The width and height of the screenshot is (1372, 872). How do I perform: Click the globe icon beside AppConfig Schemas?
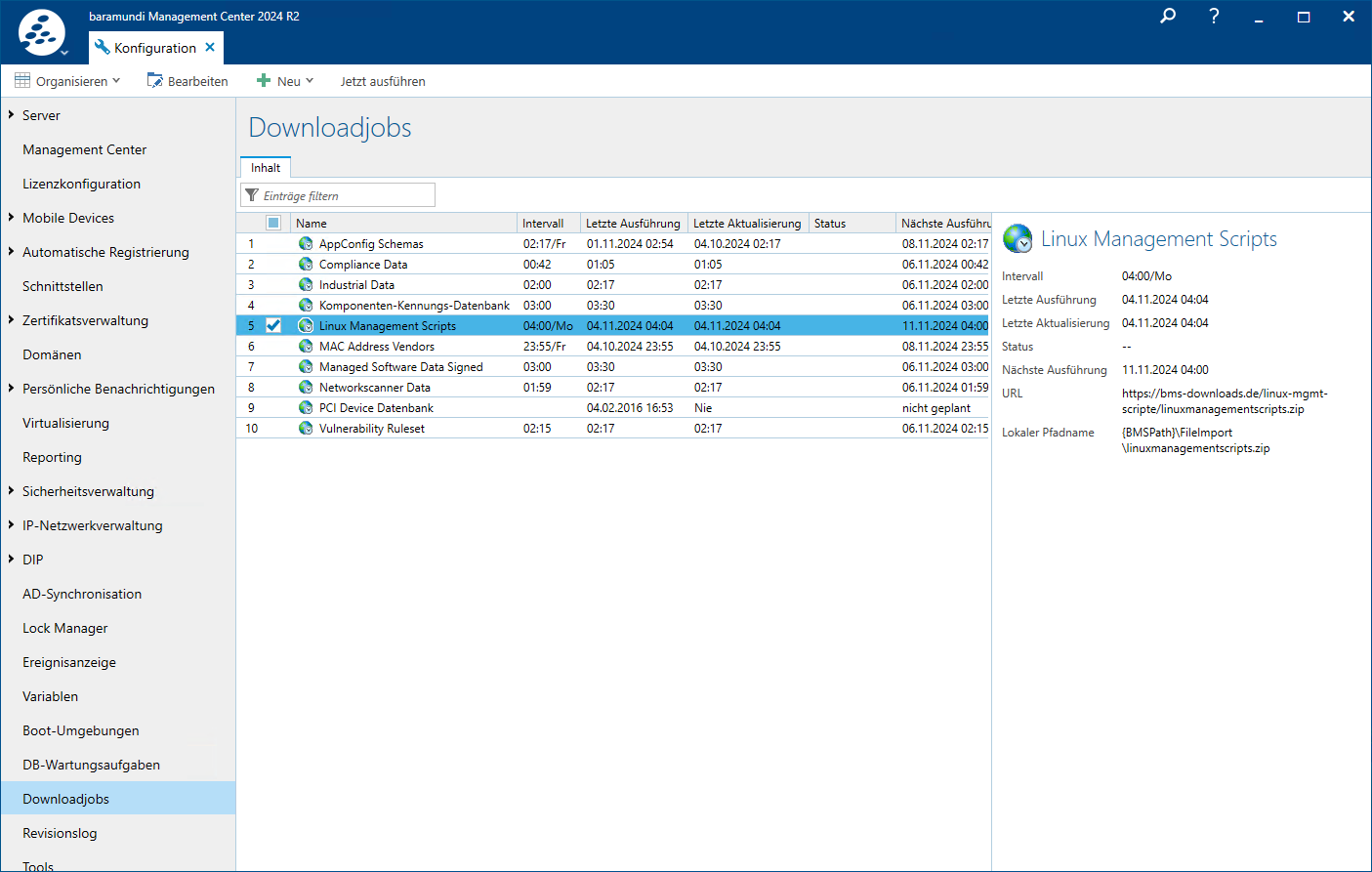click(x=306, y=244)
